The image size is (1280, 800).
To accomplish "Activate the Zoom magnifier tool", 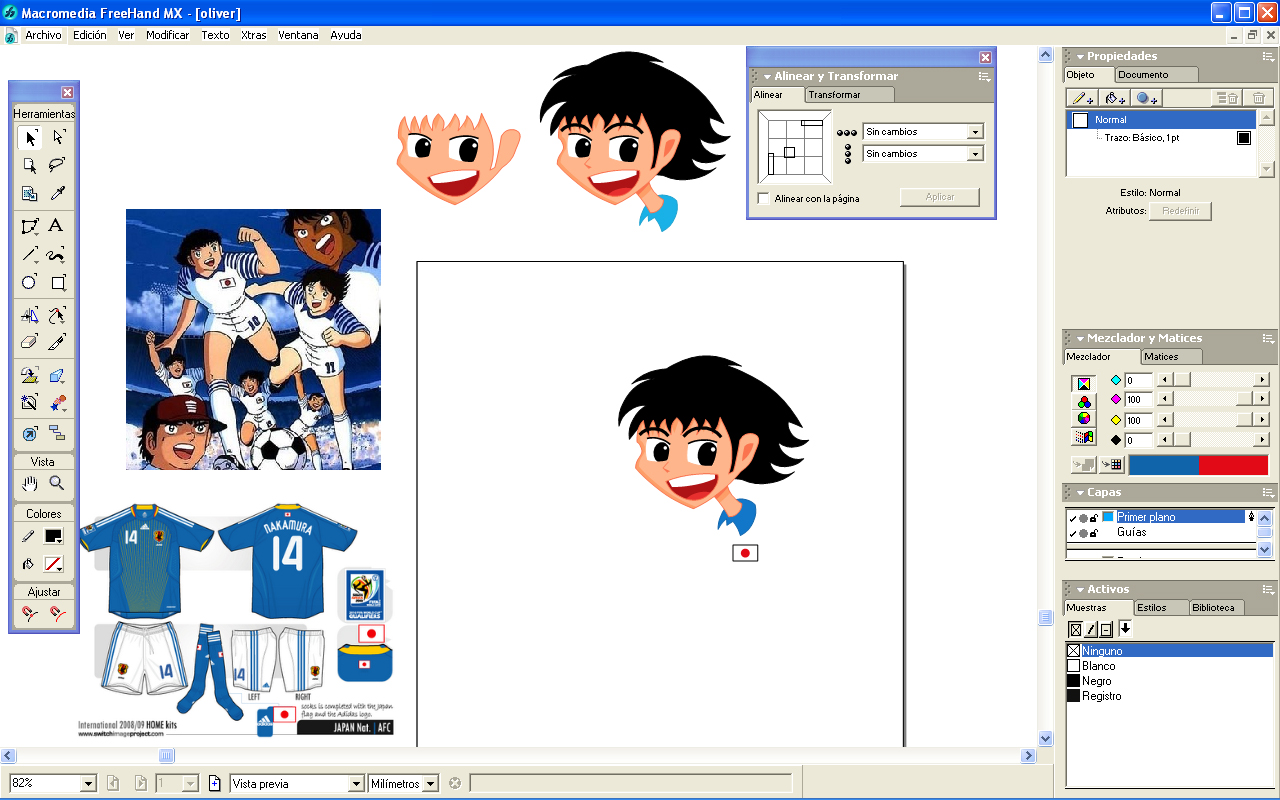I will (x=57, y=483).
